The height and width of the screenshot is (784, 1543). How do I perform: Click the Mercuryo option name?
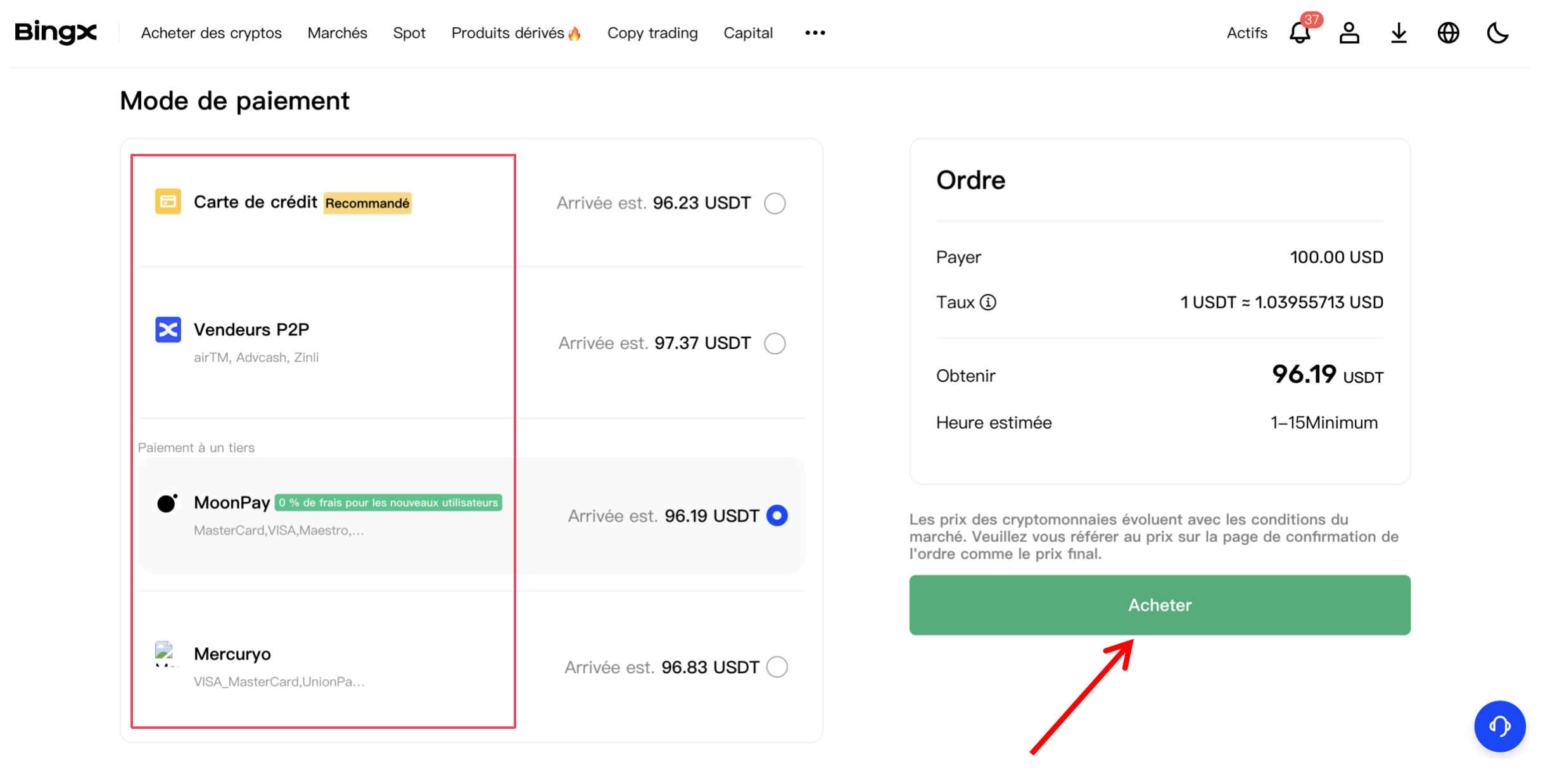[232, 654]
